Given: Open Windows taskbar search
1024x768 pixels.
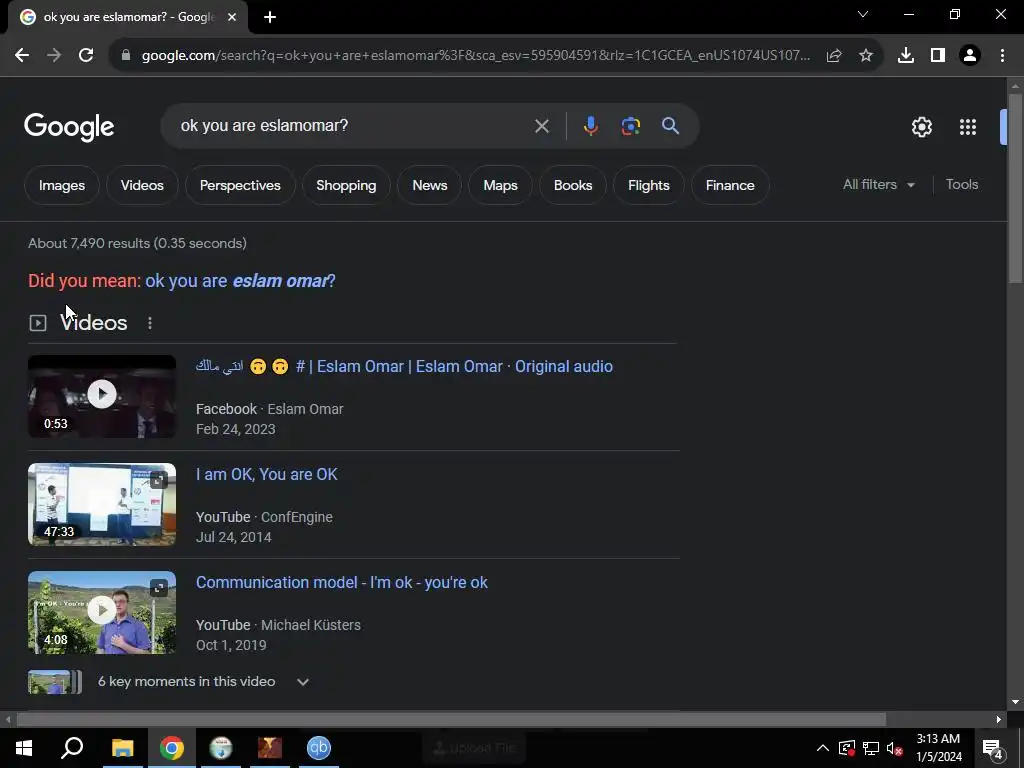Looking at the screenshot, I should (x=72, y=748).
